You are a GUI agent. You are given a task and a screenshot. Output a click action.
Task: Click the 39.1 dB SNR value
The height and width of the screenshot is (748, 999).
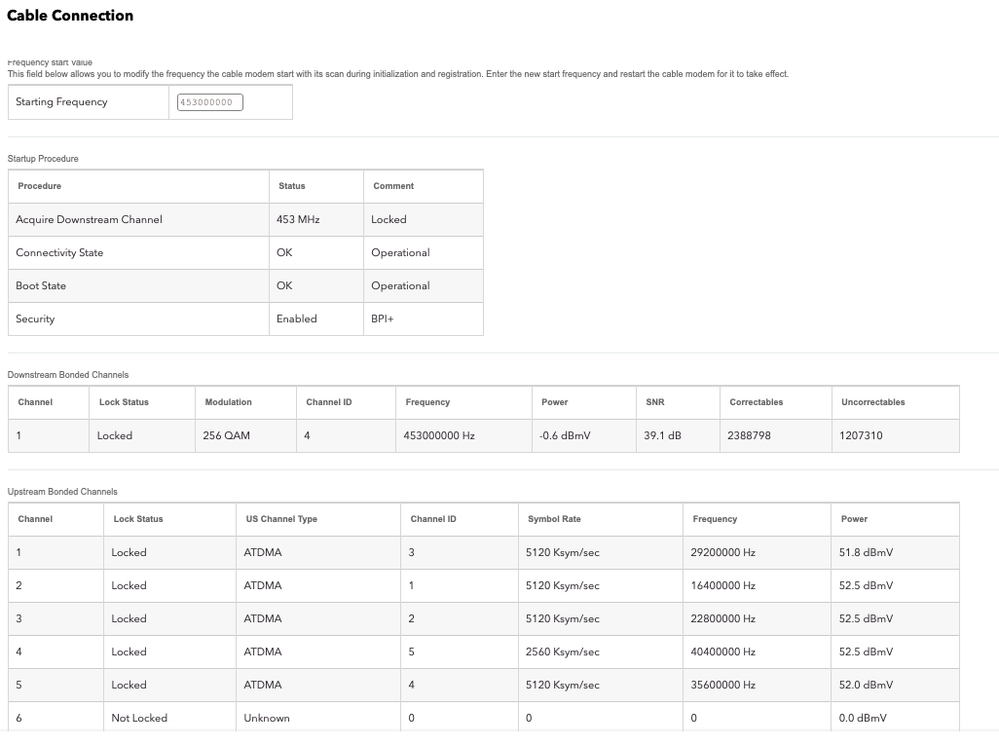tap(662, 436)
